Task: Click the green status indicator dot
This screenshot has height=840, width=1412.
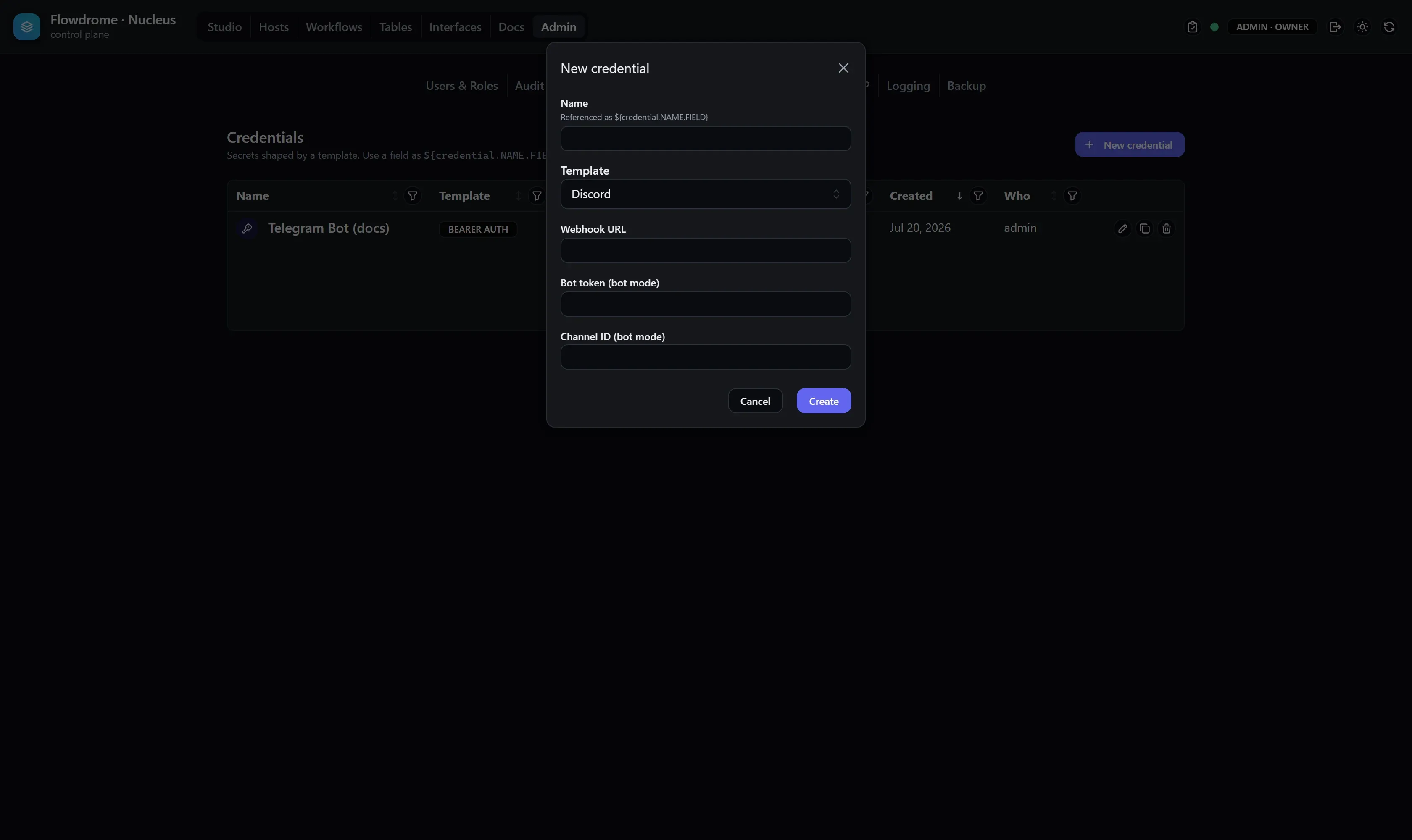Action: point(1214,26)
